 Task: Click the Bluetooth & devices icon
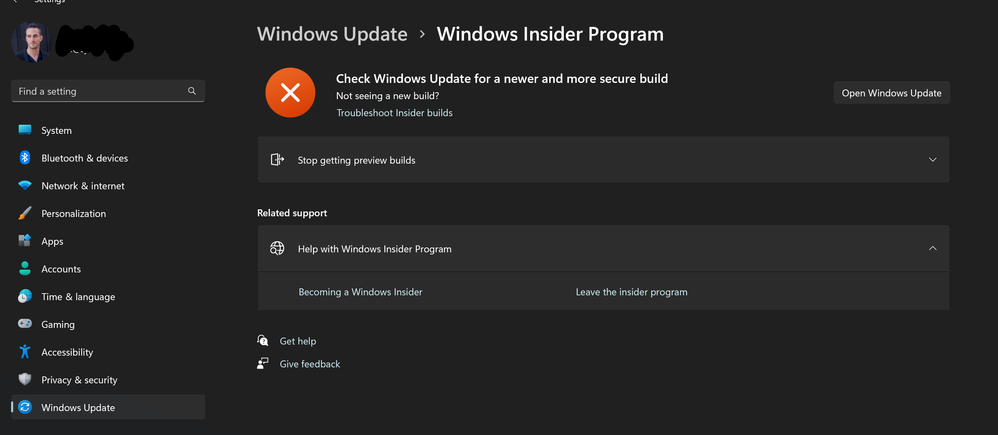(x=25, y=158)
